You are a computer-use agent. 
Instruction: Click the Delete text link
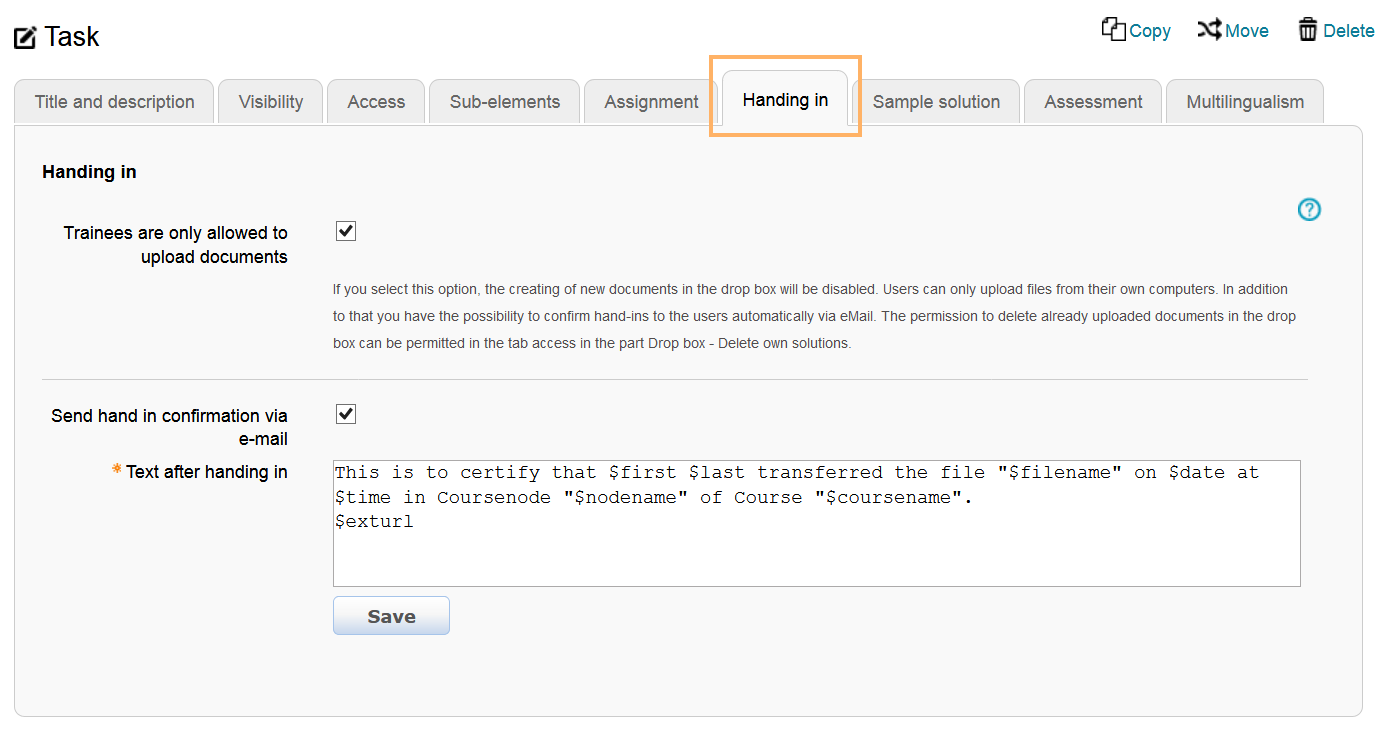tap(1349, 31)
